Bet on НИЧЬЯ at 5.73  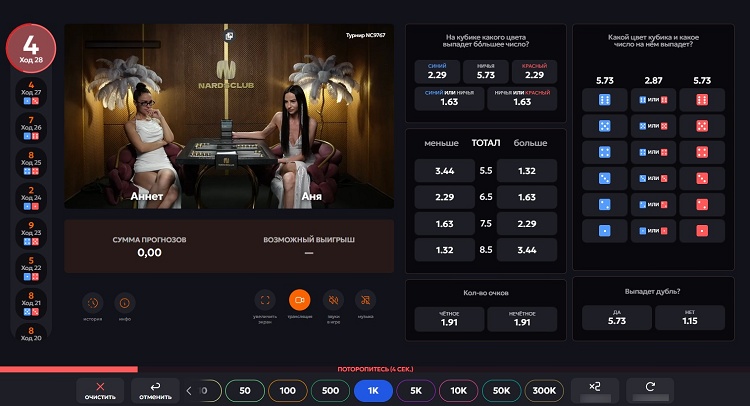[x=486, y=72]
